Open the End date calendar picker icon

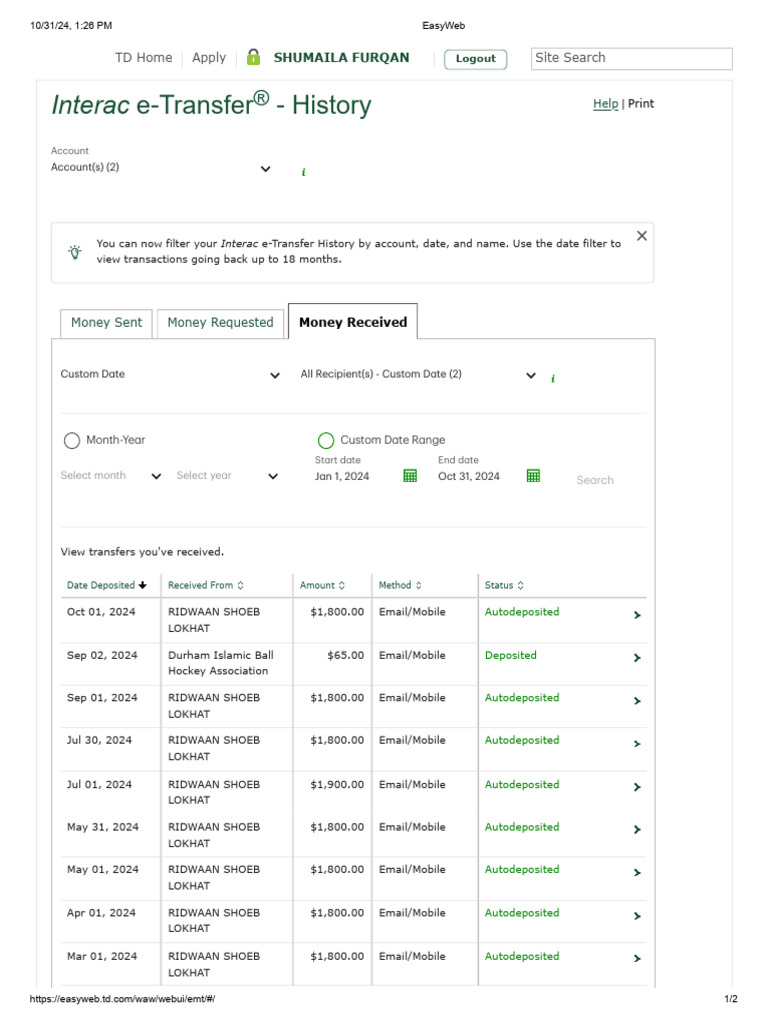[x=533, y=475]
